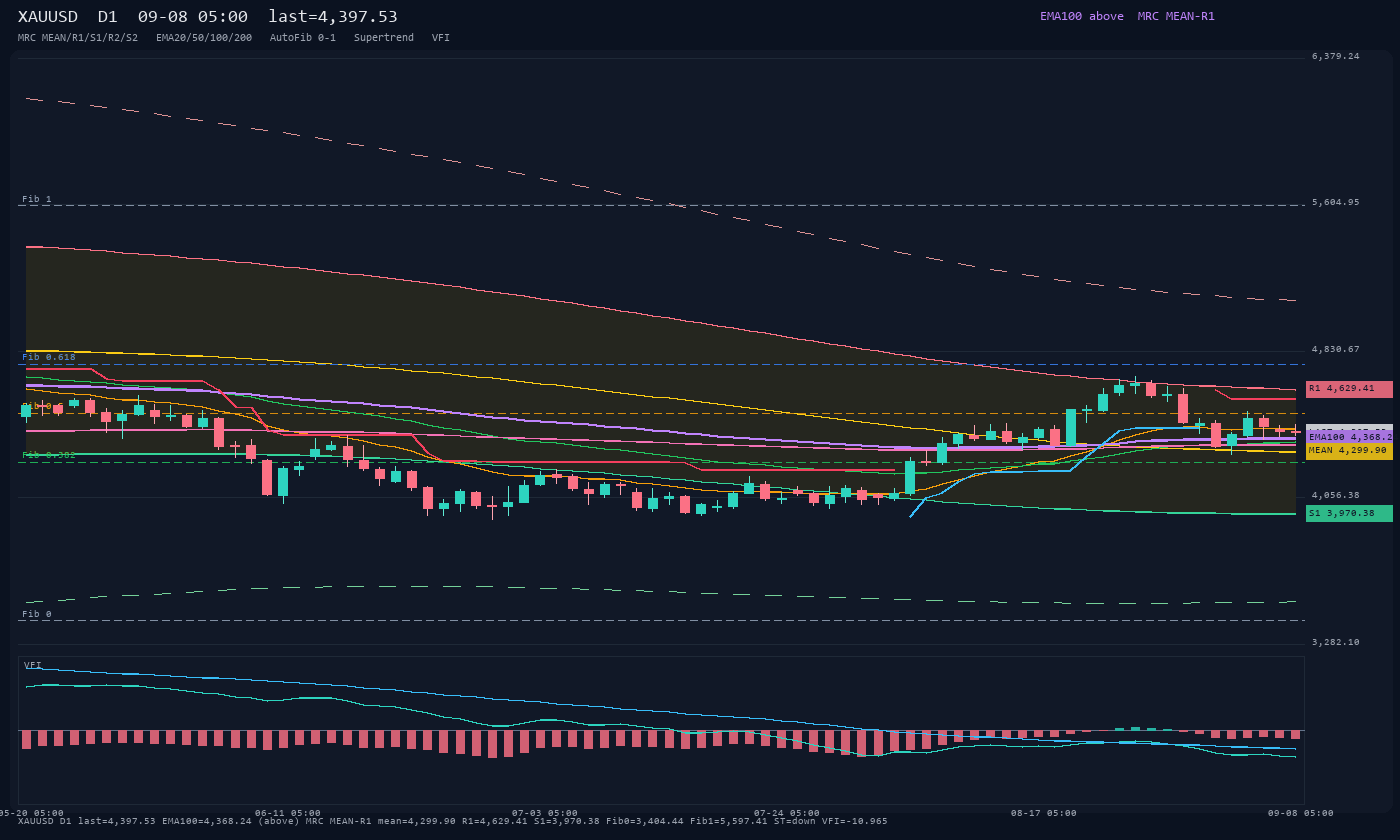
Task: Click the '06-11 05:00' time axis label
Action: (x=288, y=813)
